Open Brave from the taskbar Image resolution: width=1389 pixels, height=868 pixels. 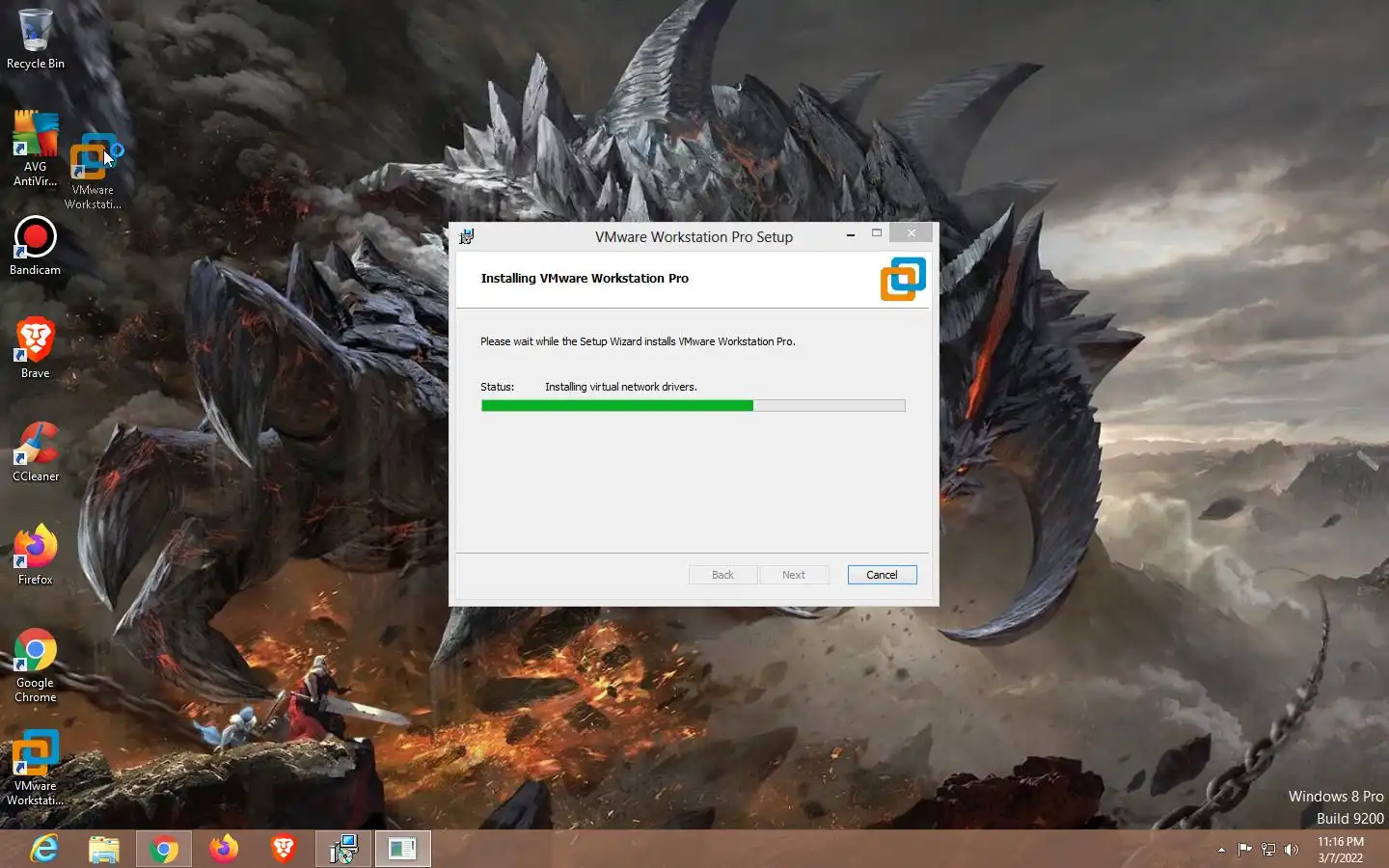pos(284,849)
